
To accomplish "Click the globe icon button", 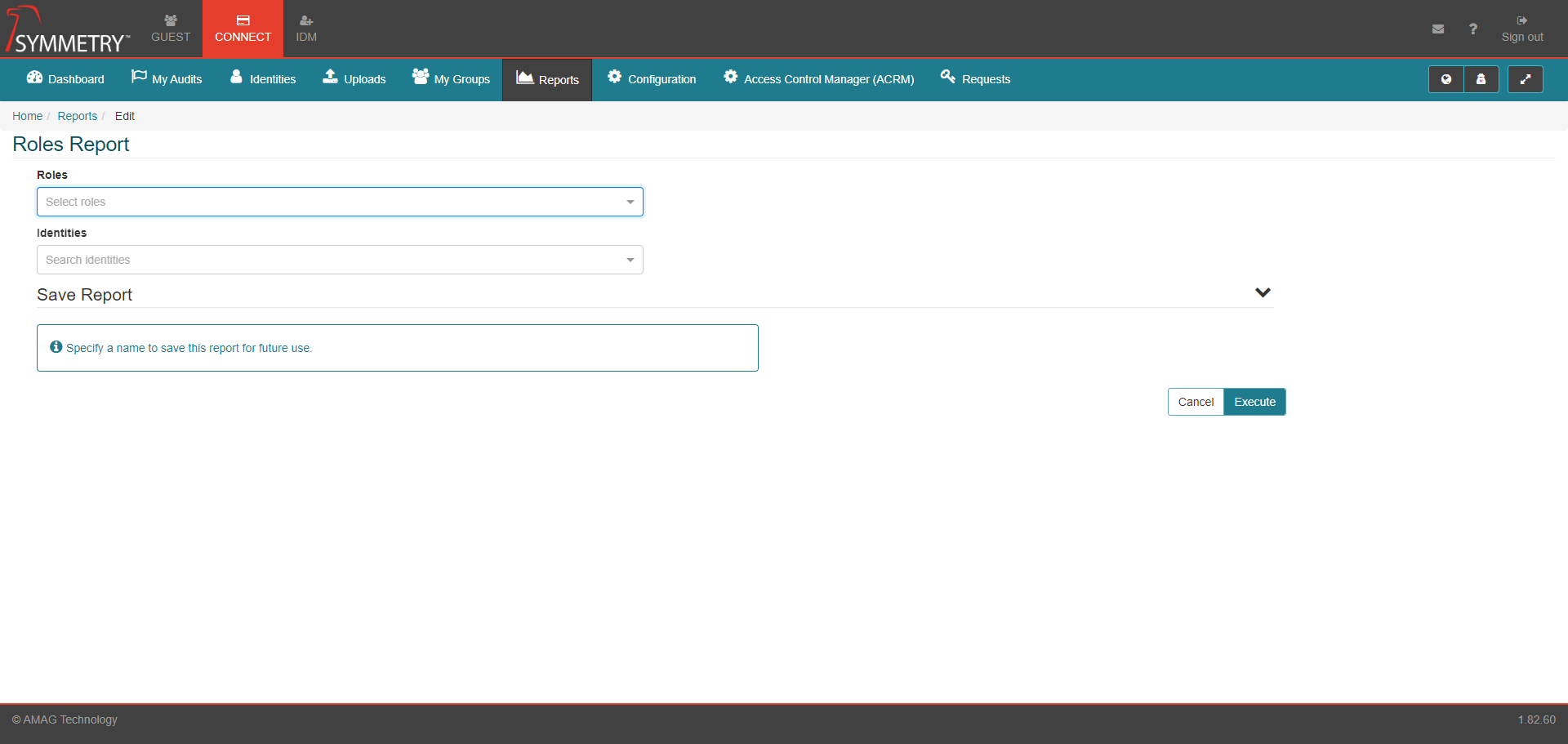I will (x=1446, y=79).
